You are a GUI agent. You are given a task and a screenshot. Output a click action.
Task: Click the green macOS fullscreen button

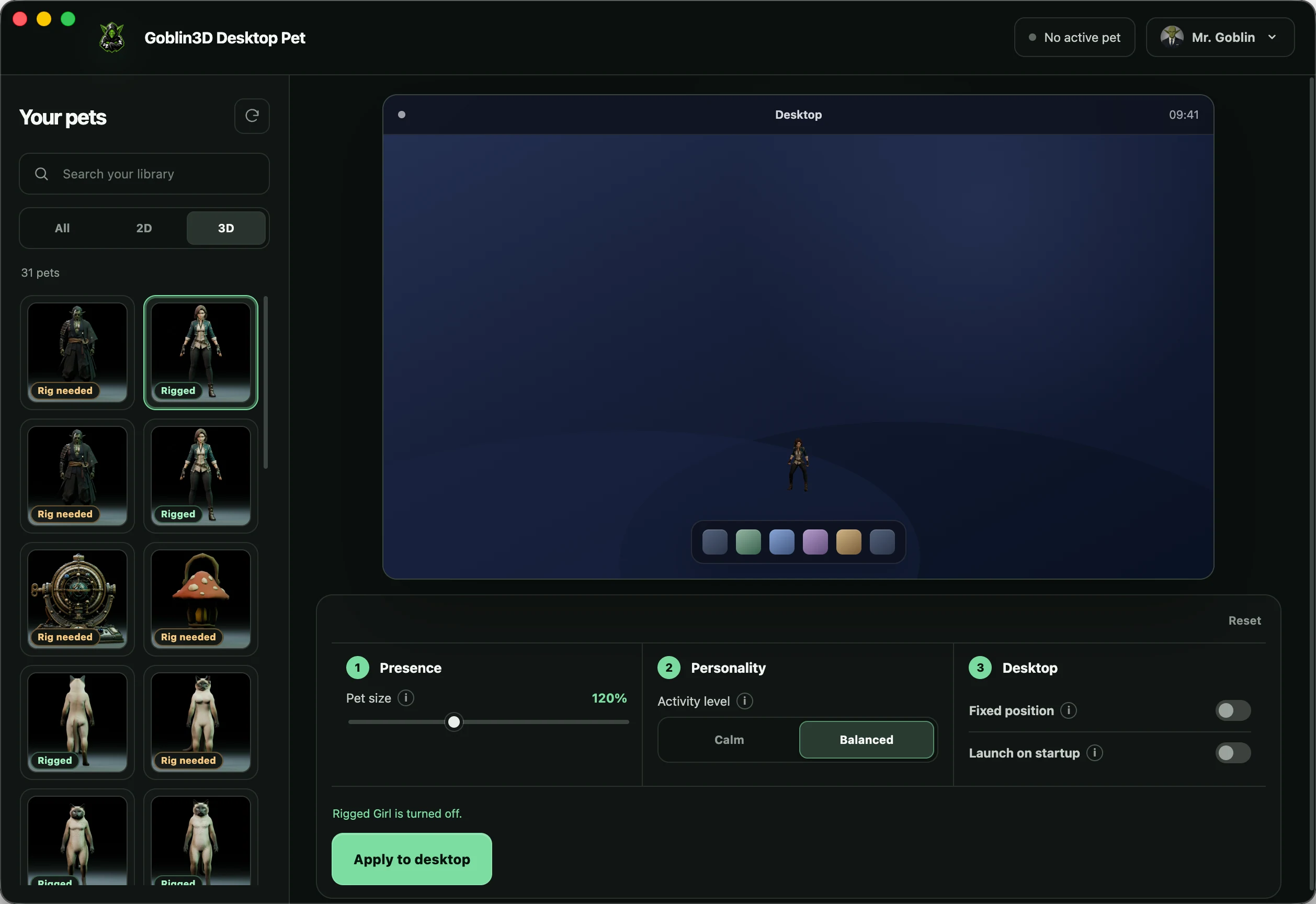tap(68, 19)
